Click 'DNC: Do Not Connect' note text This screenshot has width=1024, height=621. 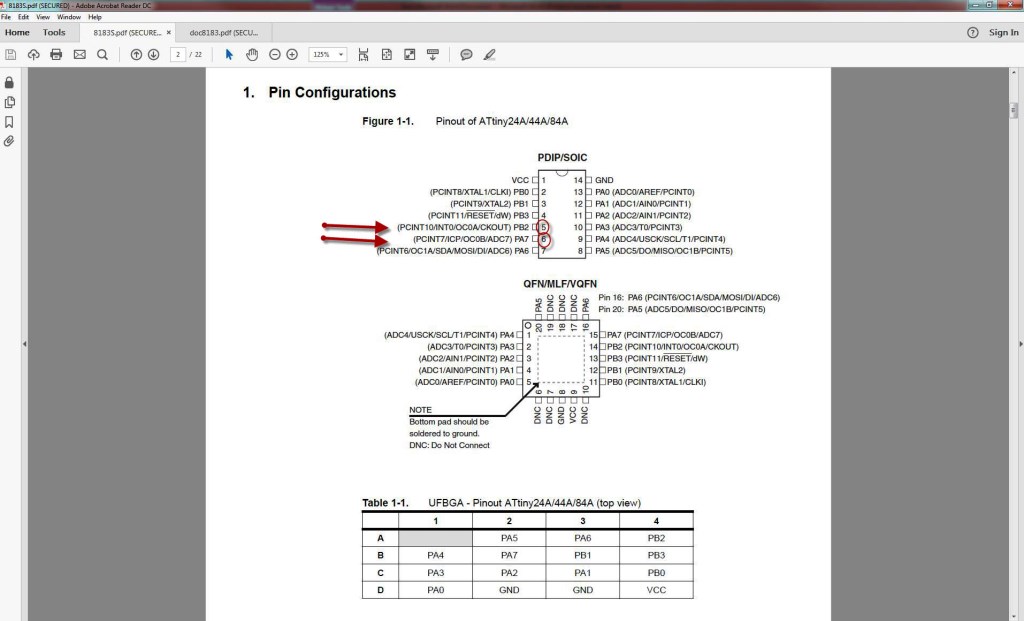pyautogui.click(x=449, y=445)
